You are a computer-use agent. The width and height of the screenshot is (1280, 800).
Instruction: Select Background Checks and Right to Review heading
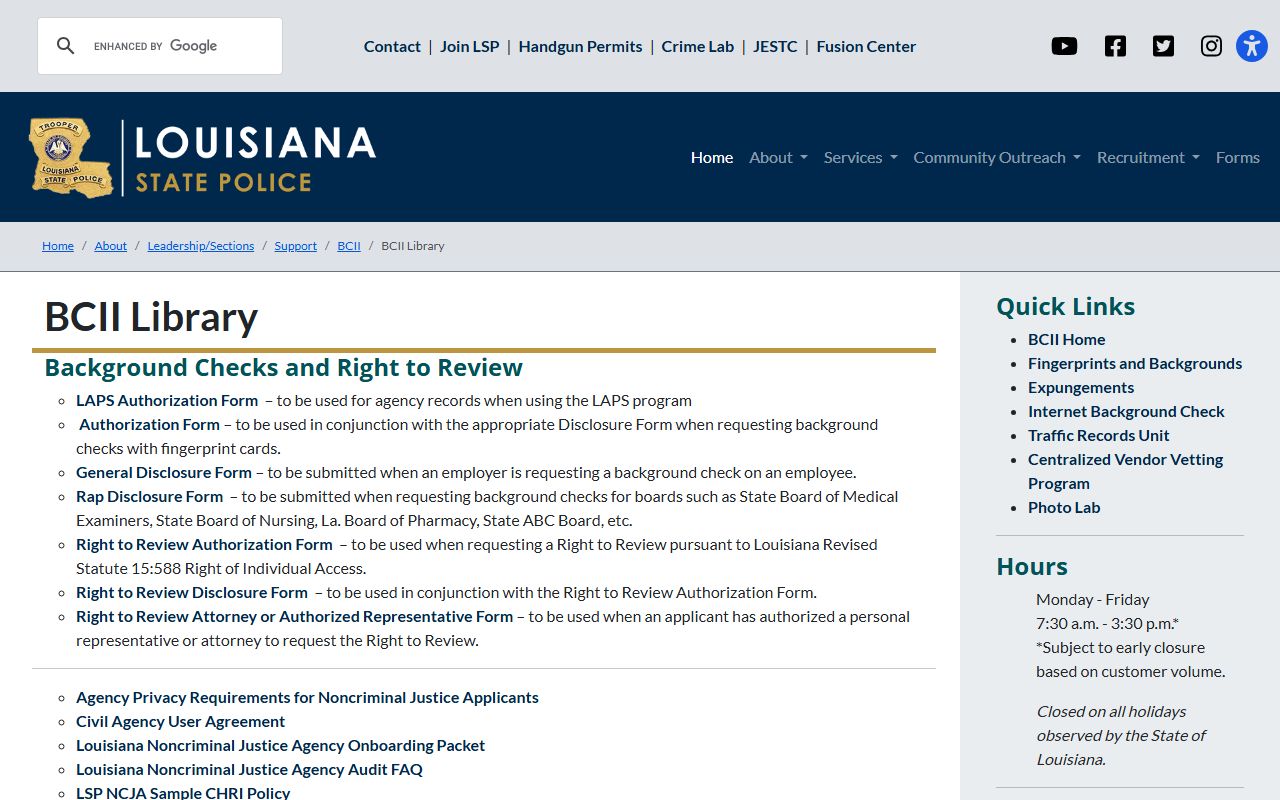tap(283, 367)
